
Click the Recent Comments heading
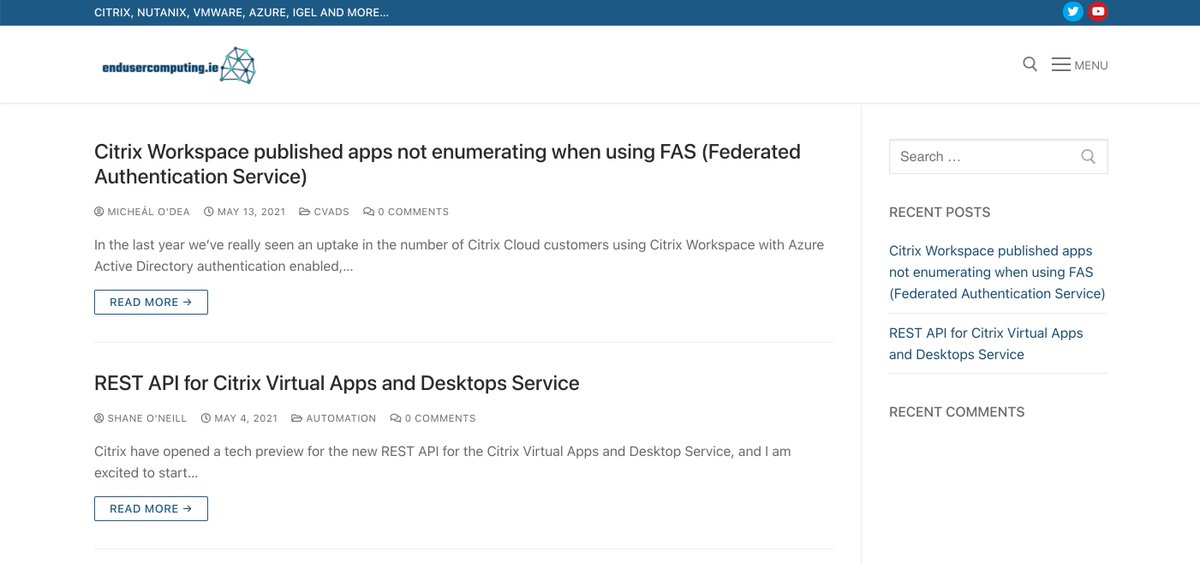[957, 412]
